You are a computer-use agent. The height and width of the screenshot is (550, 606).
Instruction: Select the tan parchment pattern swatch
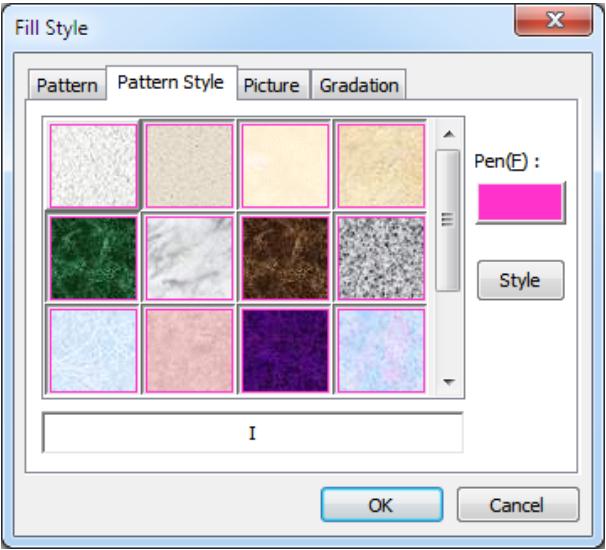[x=380, y=166]
